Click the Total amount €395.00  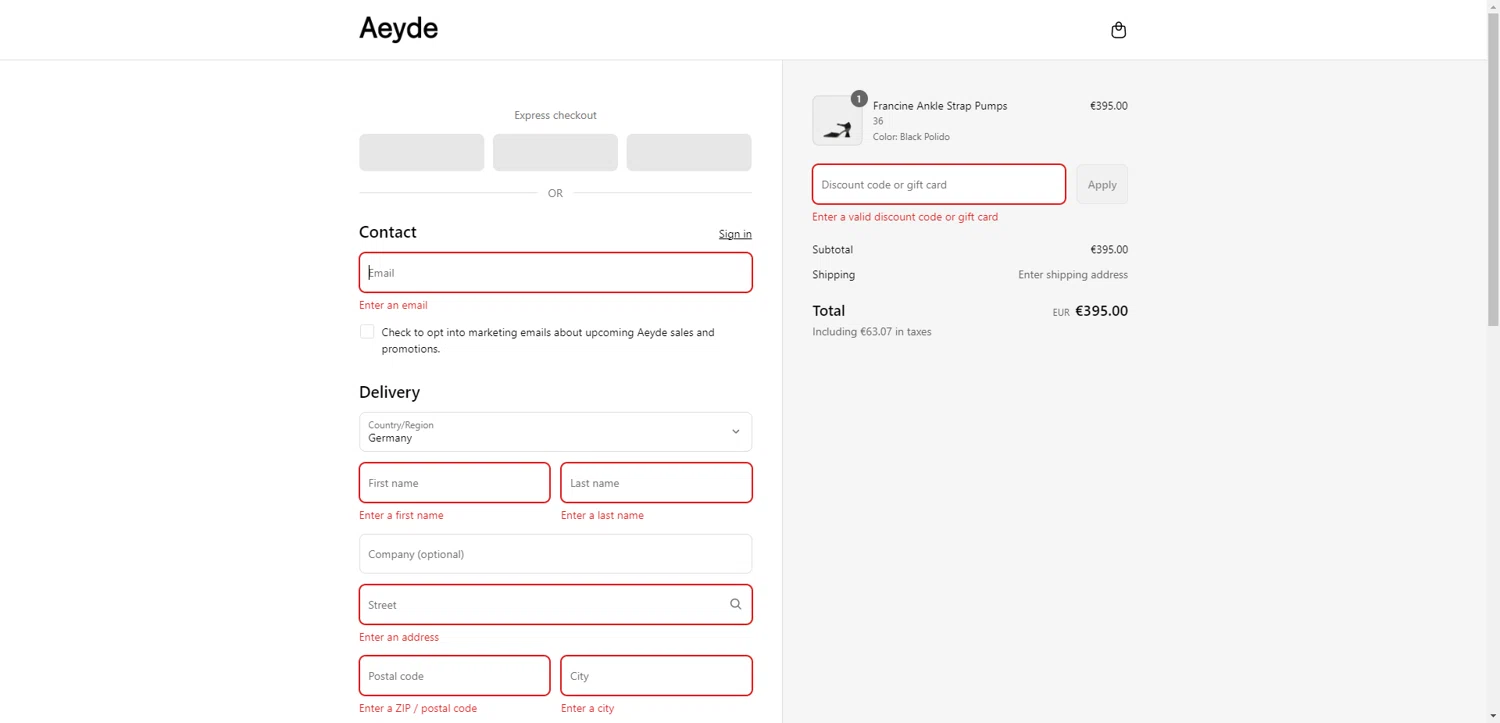pyautogui.click(x=1101, y=311)
